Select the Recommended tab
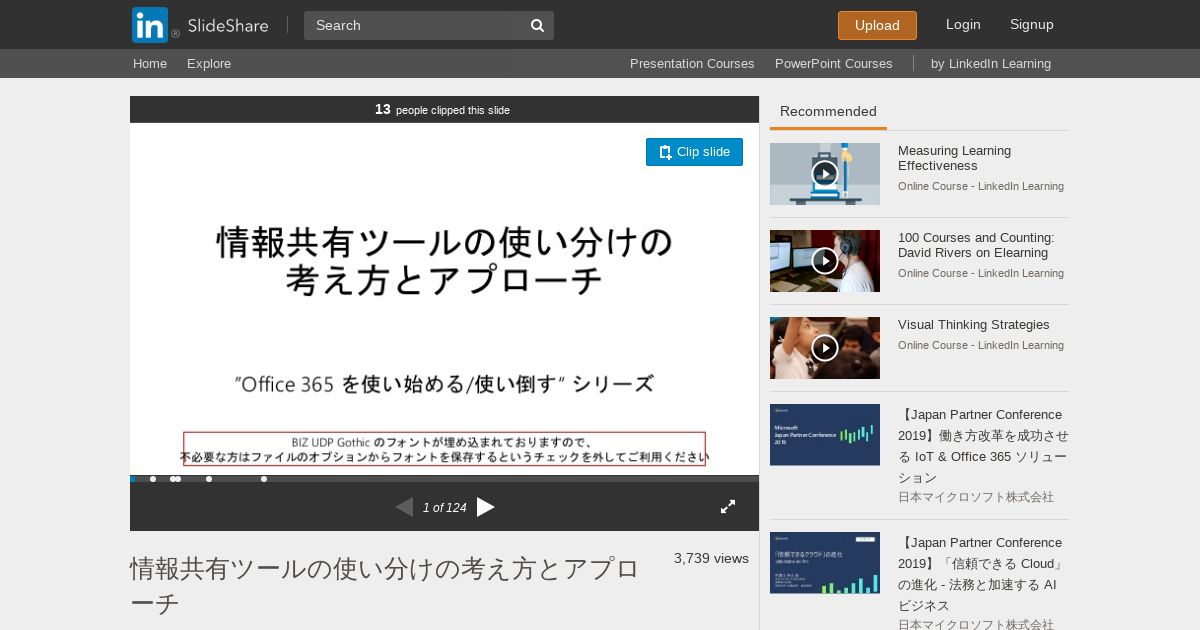Image resolution: width=1200 pixels, height=630 pixels. click(828, 111)
